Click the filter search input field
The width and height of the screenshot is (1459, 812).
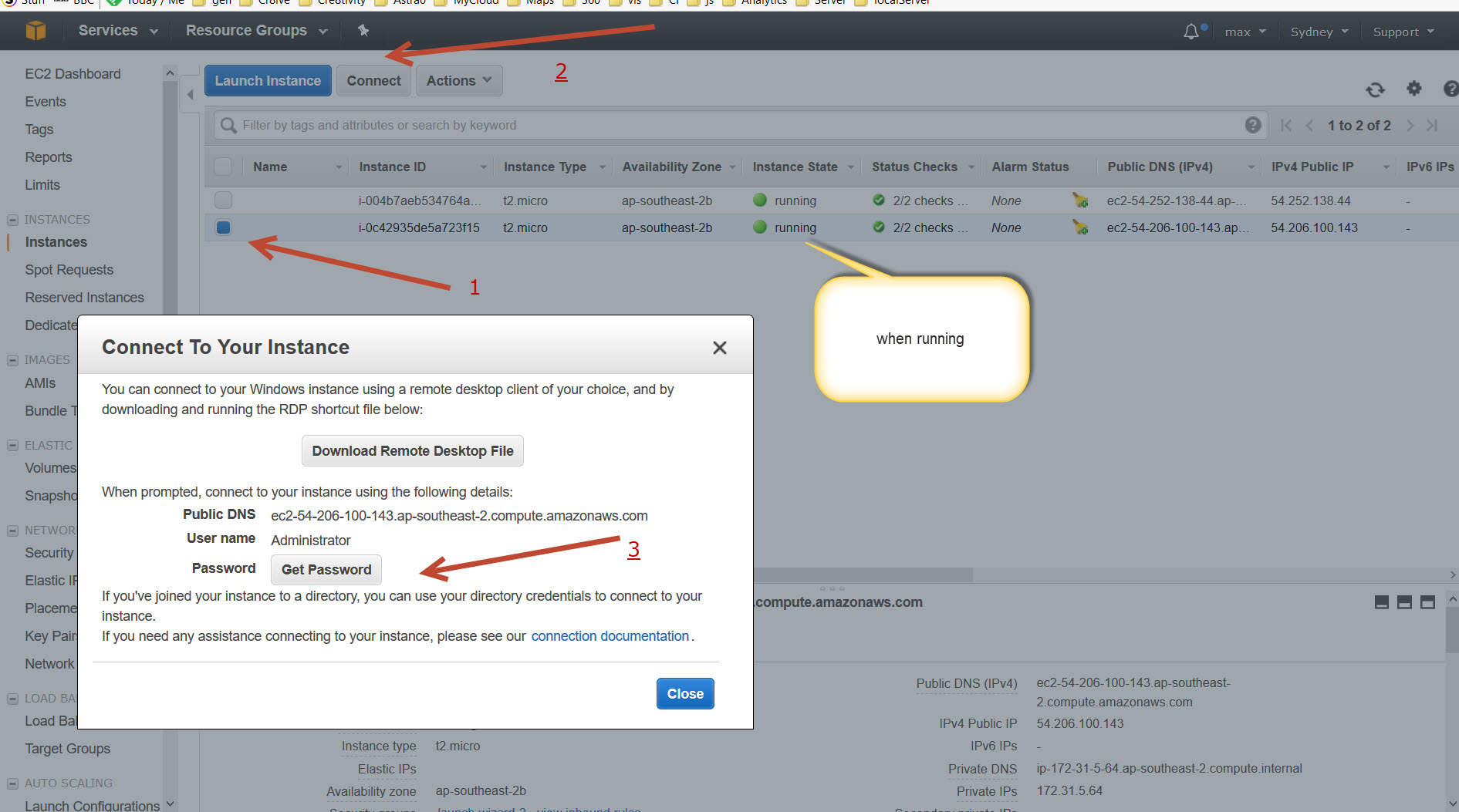coord(733,125)
